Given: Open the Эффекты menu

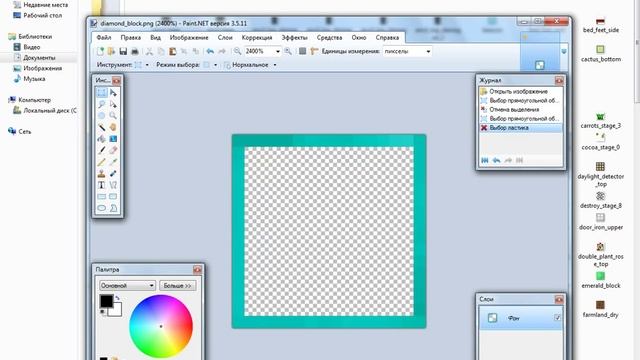Looking at the screenshot, I should point(294,38).
